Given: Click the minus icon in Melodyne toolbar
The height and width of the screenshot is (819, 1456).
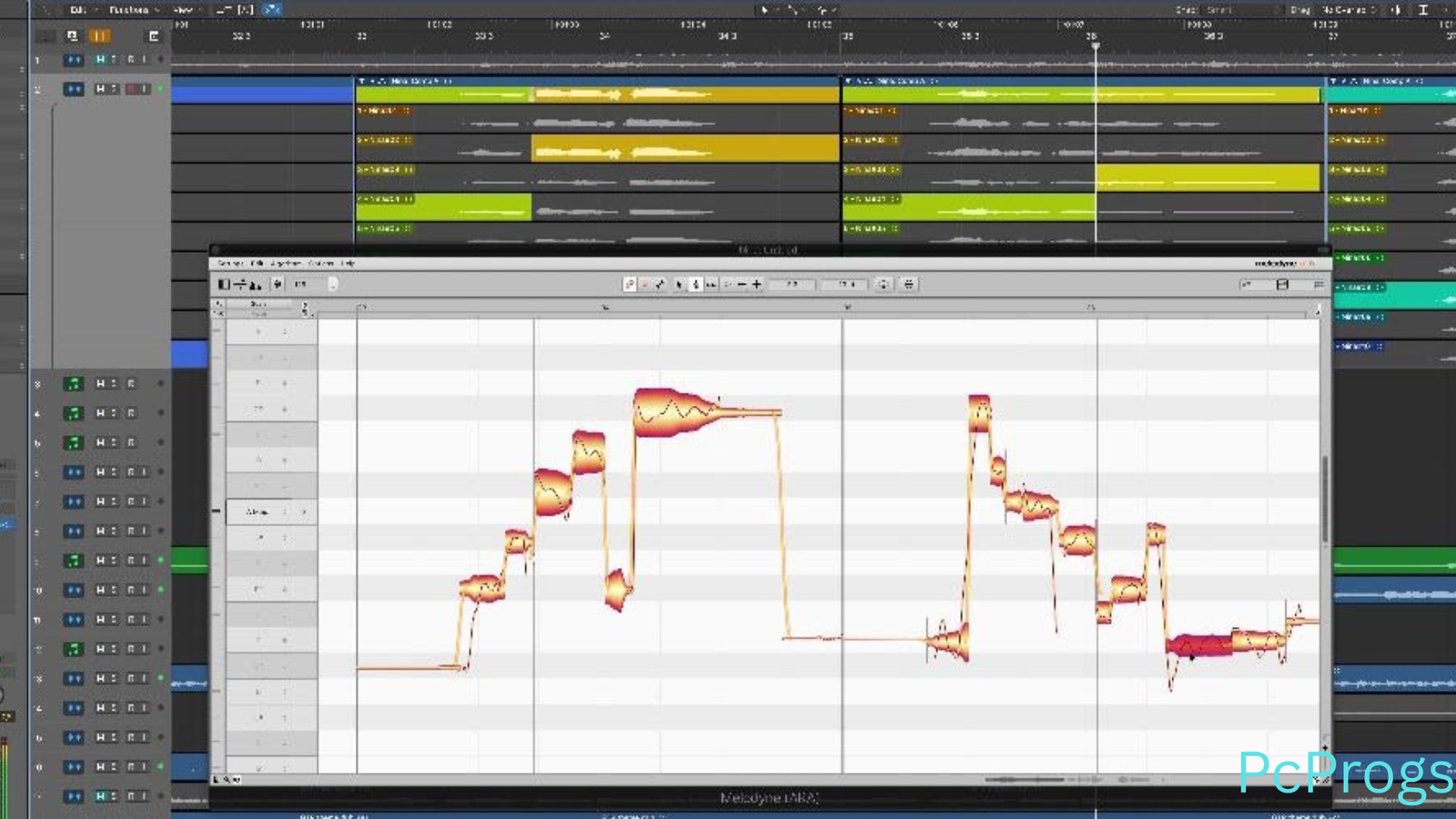Looking at the screenshot, I should click(x=742, y=285).
